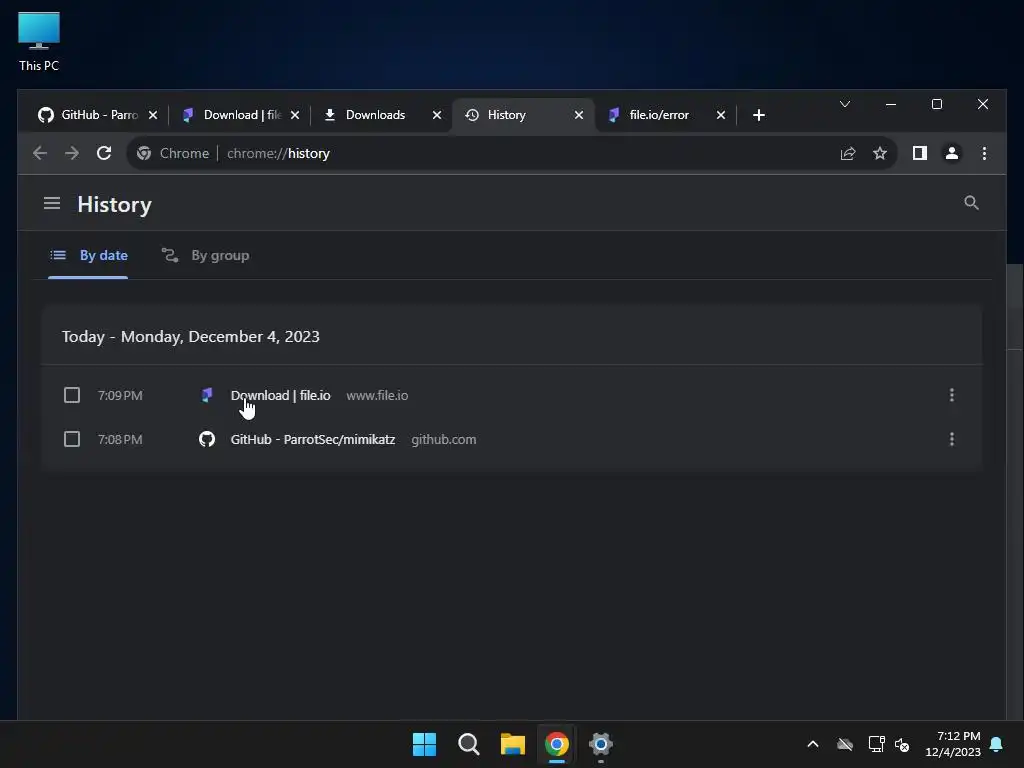Click the file.io favicon in the history row
1024x768 pixels.
click(206, 395)
